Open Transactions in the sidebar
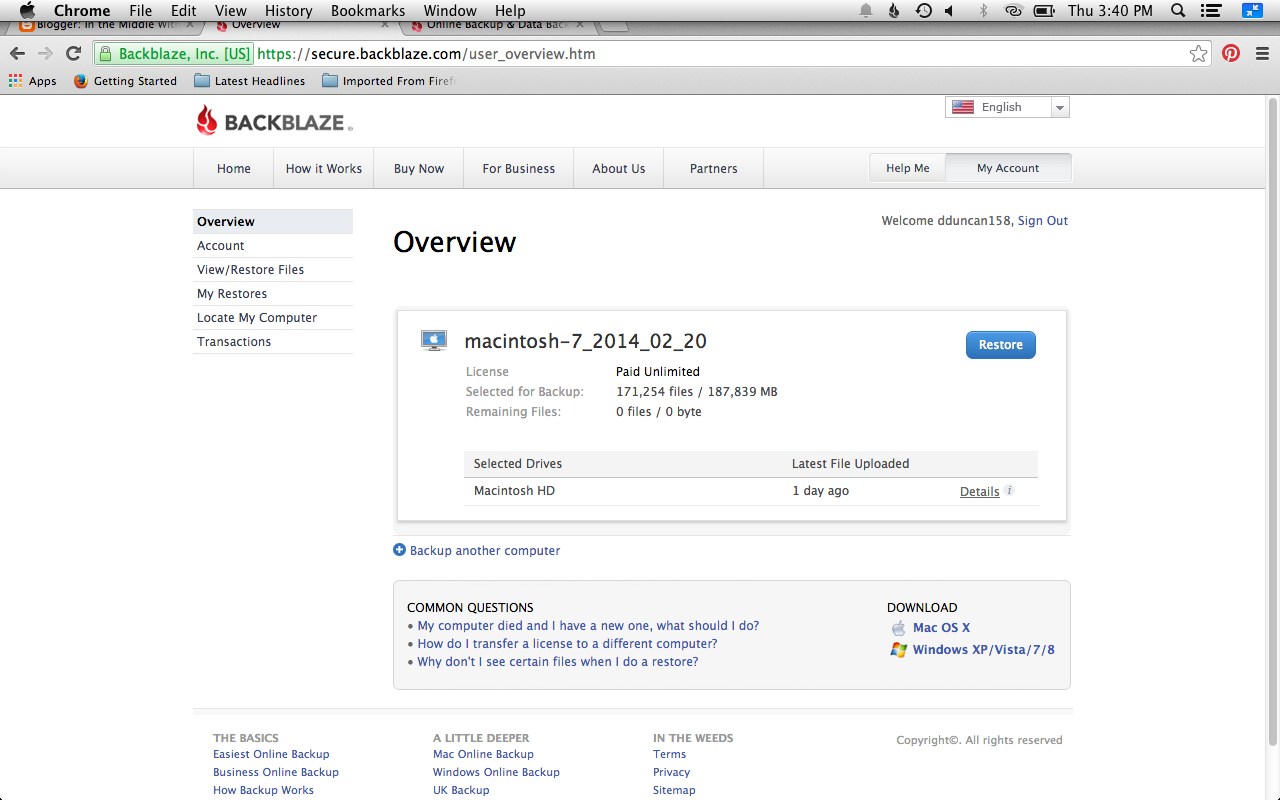The image size is (1280, 800). click(273, 342)
